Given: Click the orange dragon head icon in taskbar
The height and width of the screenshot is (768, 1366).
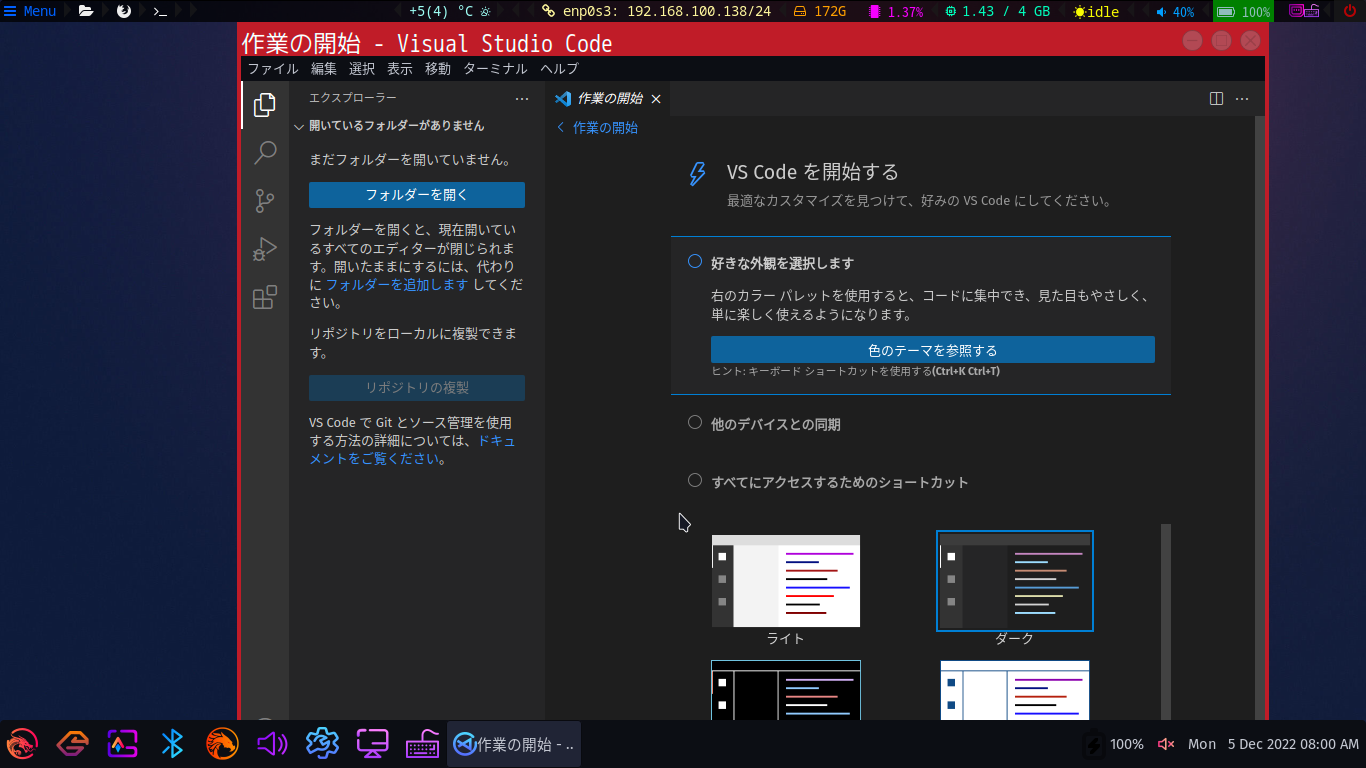Looking at the screenshot, I should point(222,744).
